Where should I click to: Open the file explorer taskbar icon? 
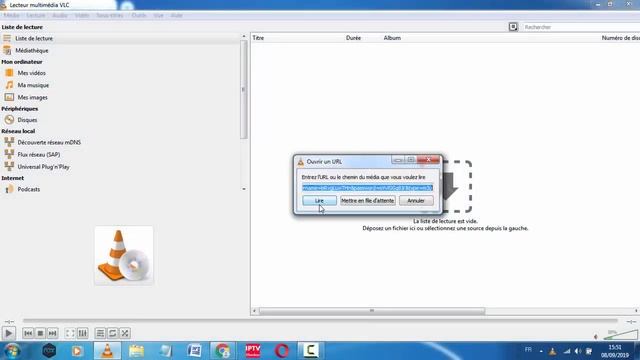(136, 351)
